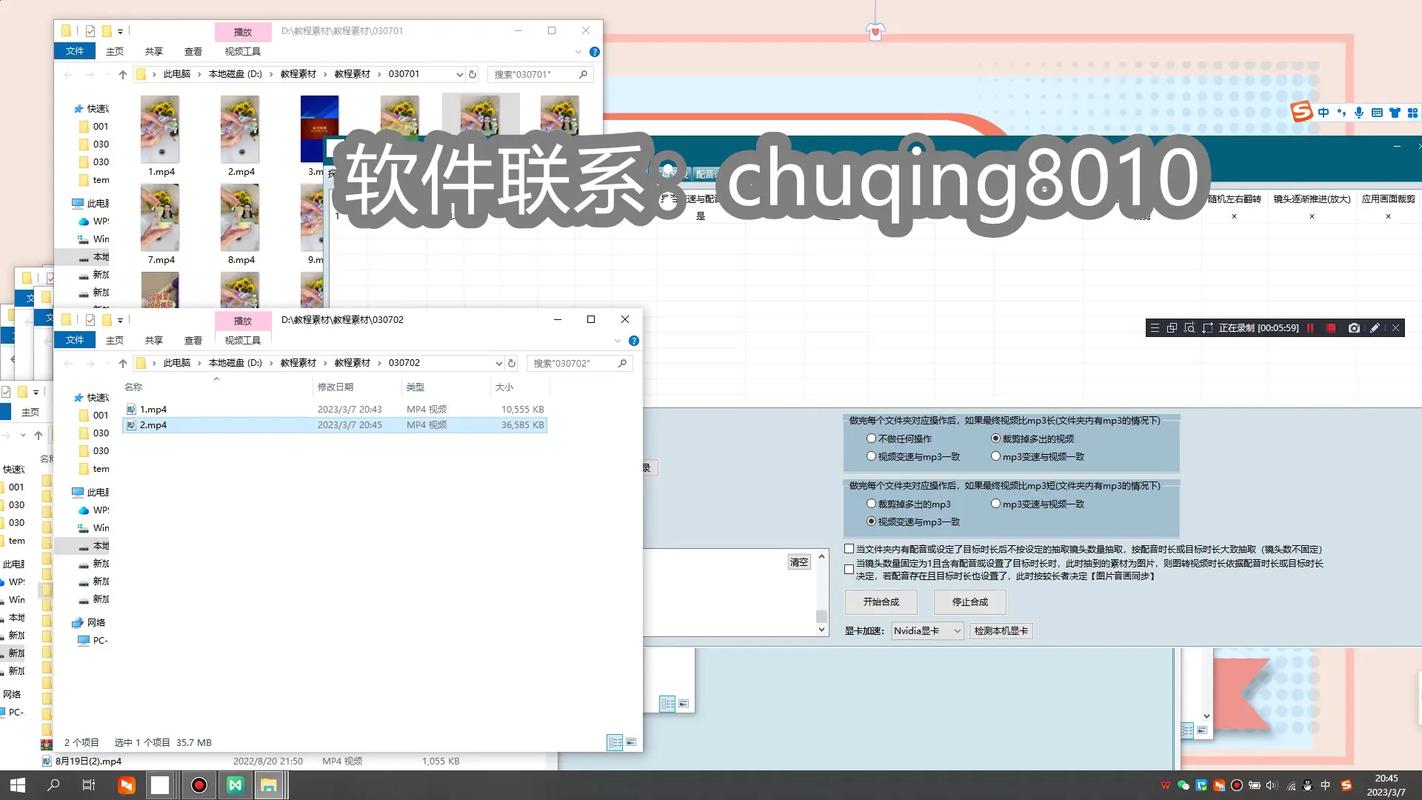Screen dimensions: 1422x800
Task: Click Sogou keyboard icon in IME bar
Action: coord(1376,113)
